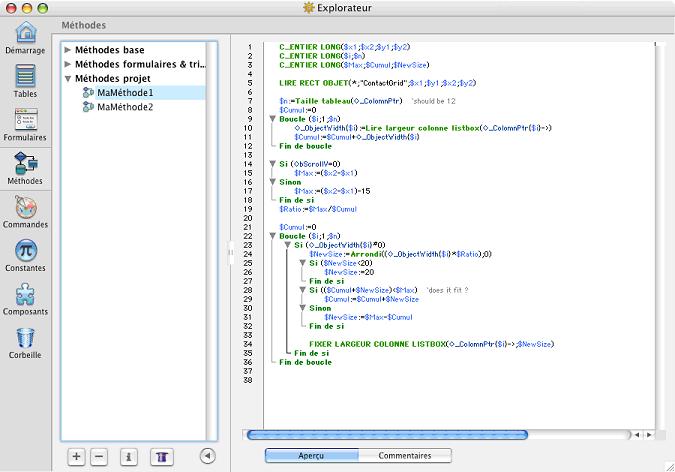Viewport: 675px width, 472px height.
Task: Click the info button below list
Action: click(x=128, y=456)
